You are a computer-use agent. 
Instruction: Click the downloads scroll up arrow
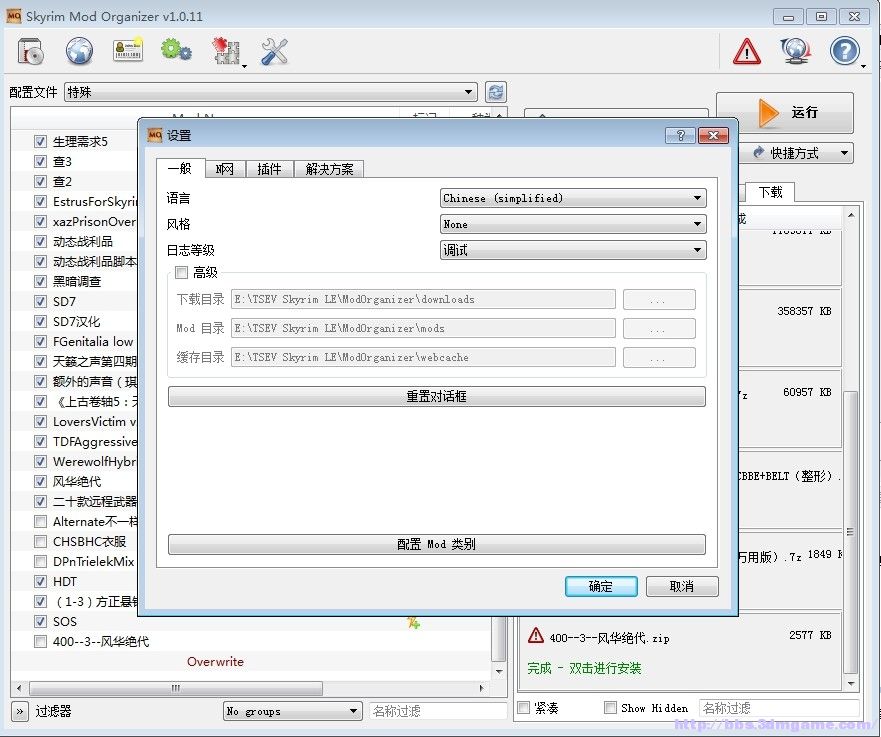851,215
